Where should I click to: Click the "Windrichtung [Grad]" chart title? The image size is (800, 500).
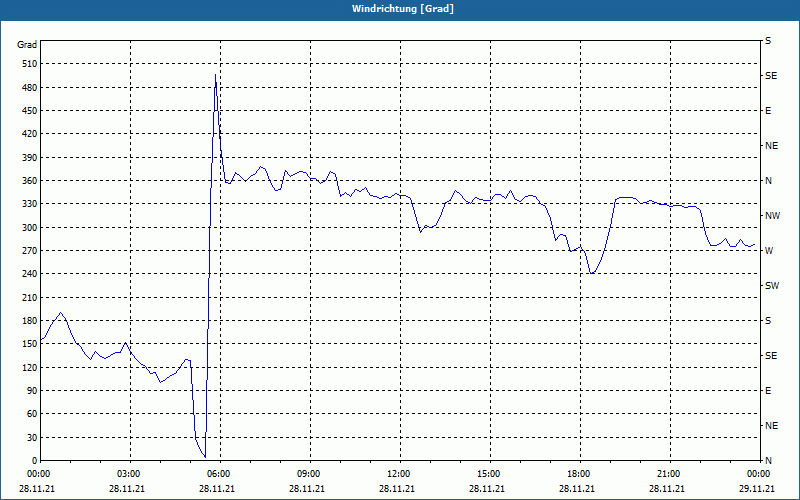[x=403, y=9]
